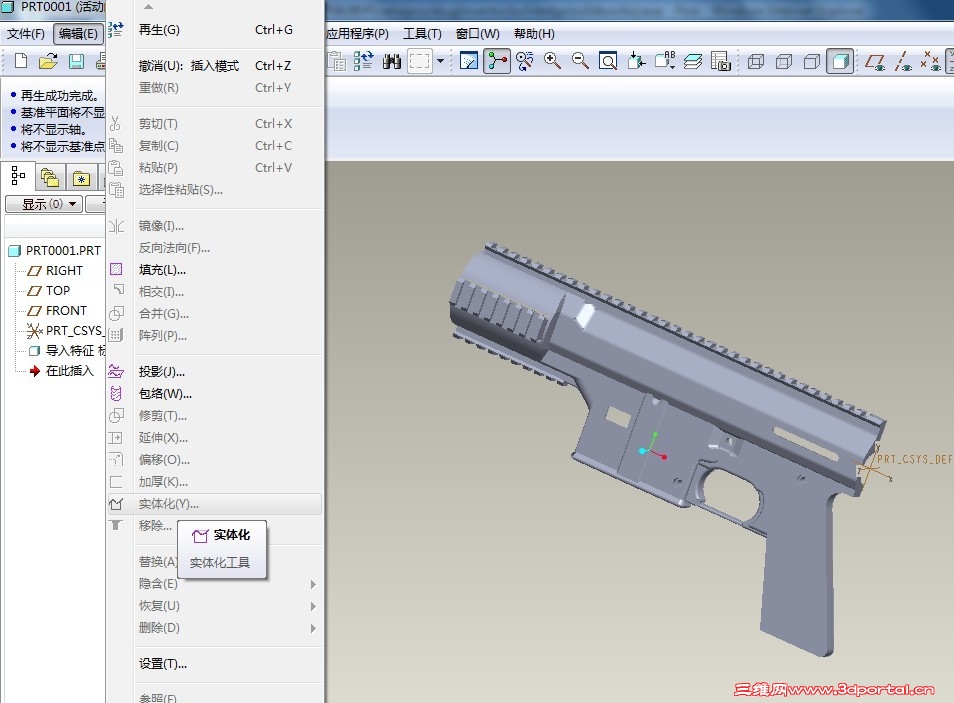Click the solidify (实体化) menu icon

pyautogui.click(x=116, y=504)
